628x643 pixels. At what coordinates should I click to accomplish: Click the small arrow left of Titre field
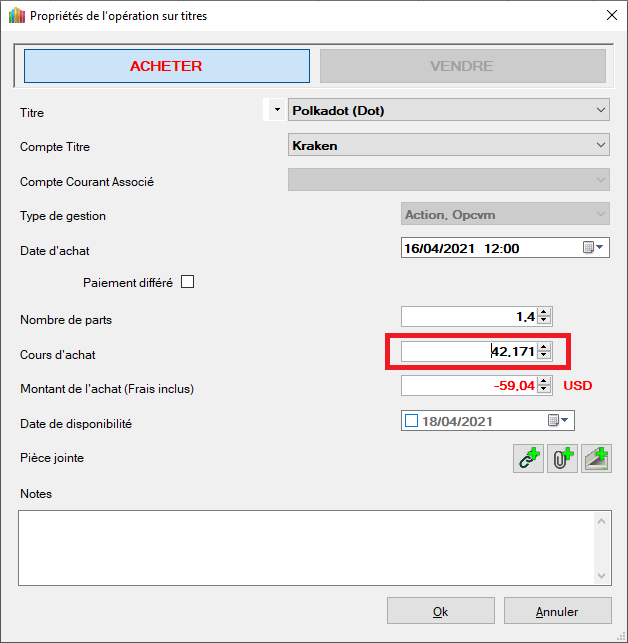coord(276,110)
